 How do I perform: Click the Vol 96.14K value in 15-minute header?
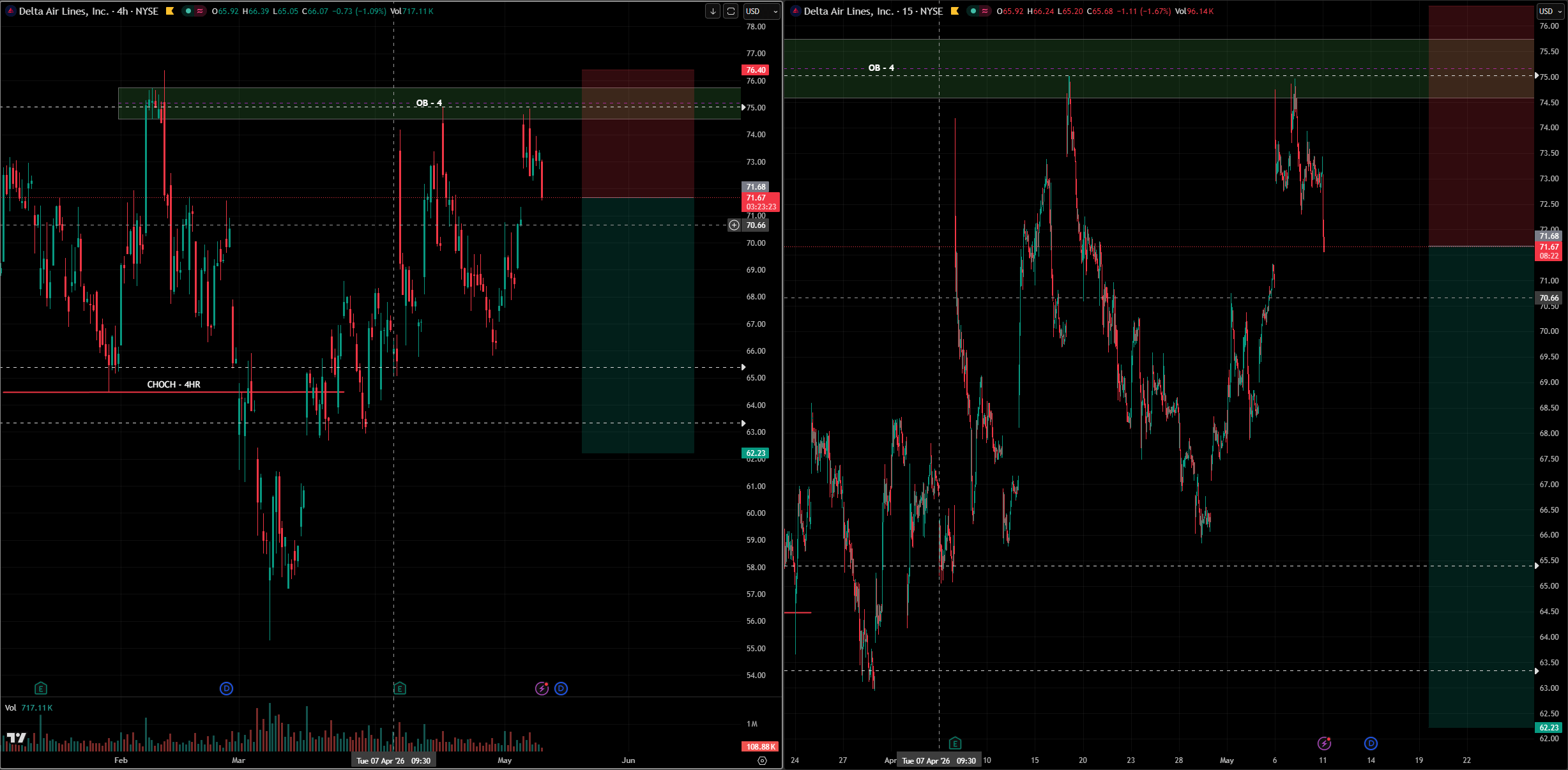(x=1194, y=11)
